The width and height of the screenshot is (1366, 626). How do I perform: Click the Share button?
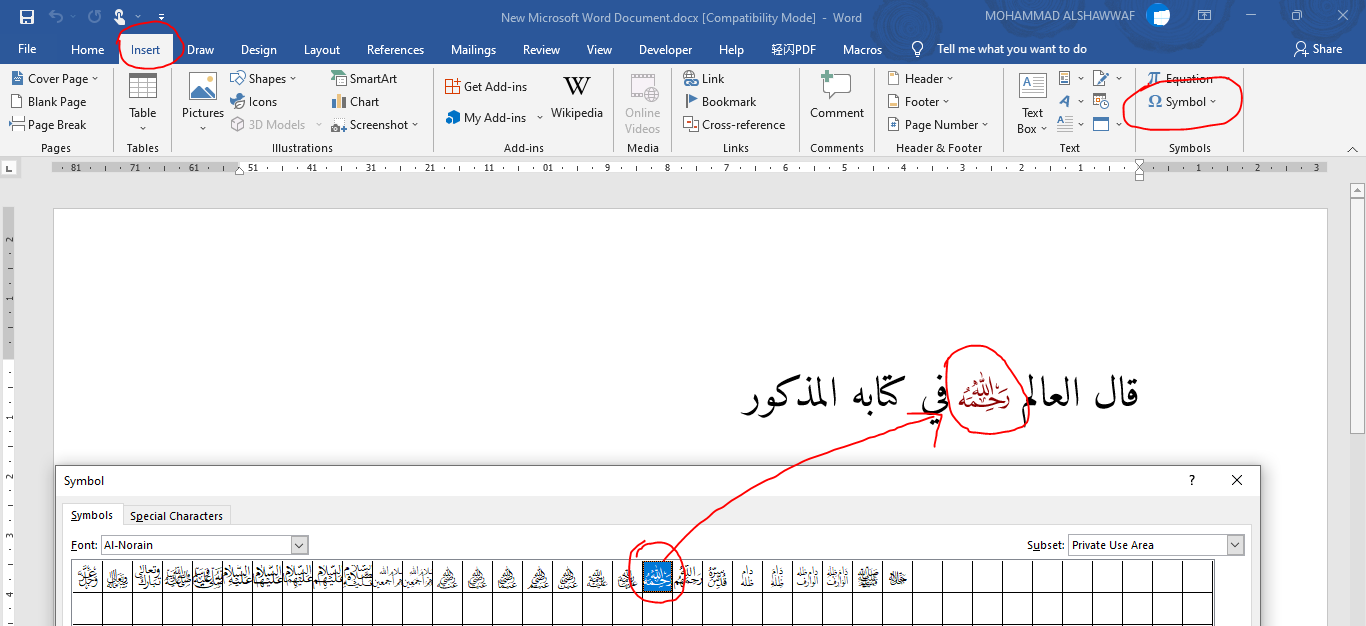pos(1318,49)
